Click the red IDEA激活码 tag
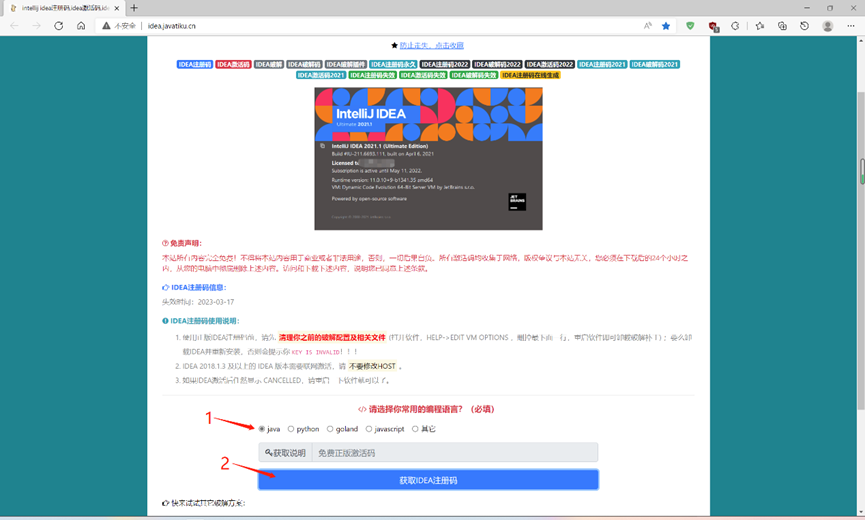 point(233,65)
